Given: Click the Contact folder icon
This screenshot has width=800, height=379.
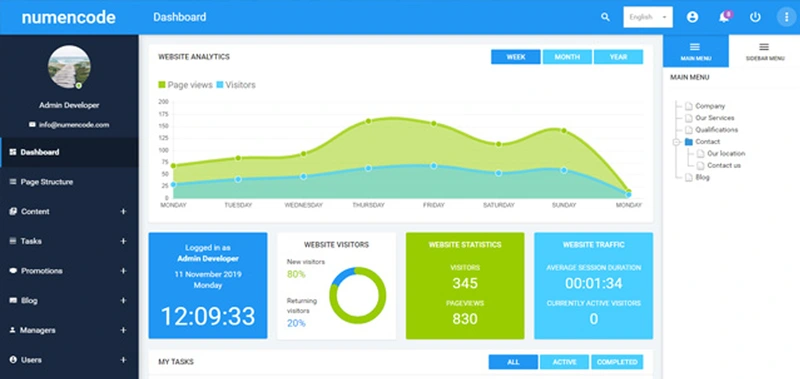Looking at the screenshot, I should pos(689,142).
